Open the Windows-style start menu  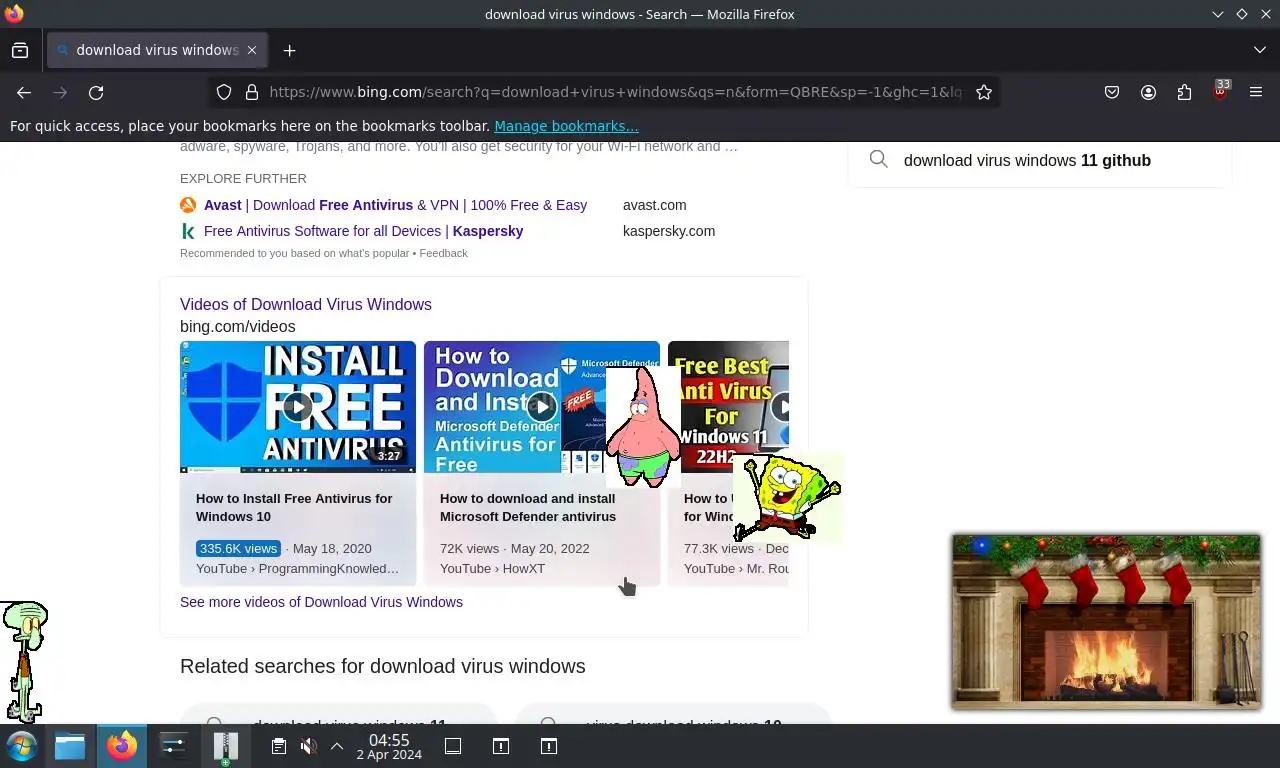(x=21, y=746)
